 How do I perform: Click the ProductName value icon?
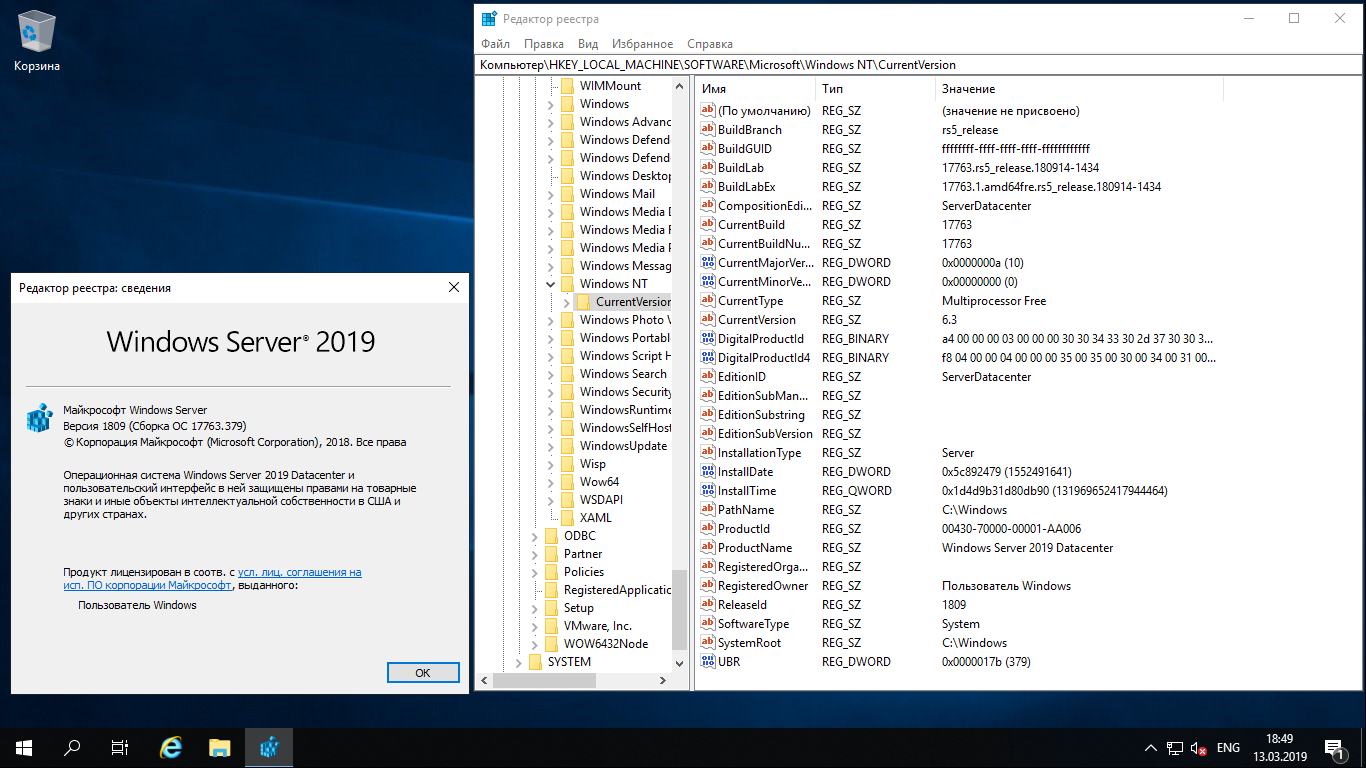[708, 548]
